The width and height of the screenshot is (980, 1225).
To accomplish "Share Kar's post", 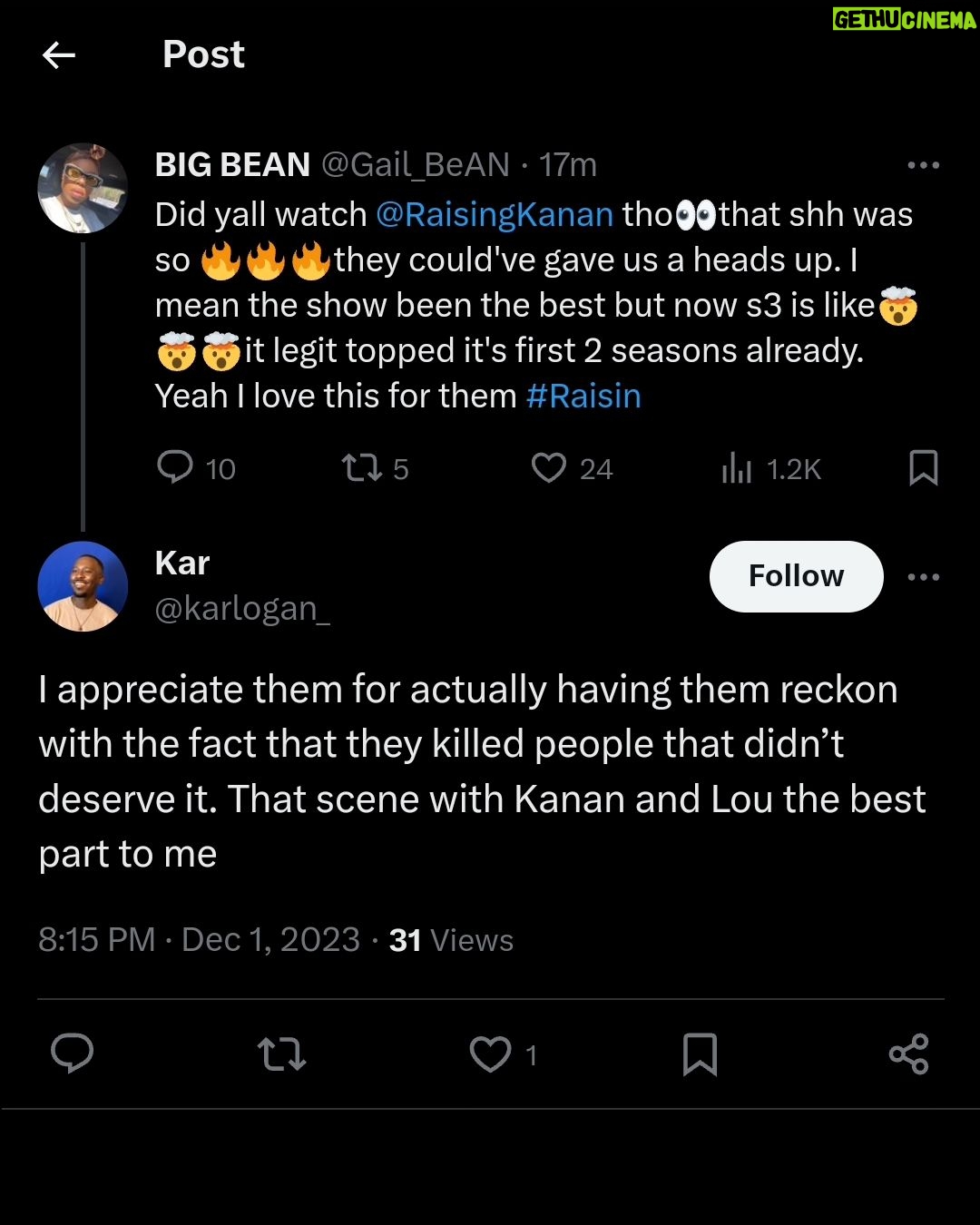I will pos(908,1054).
